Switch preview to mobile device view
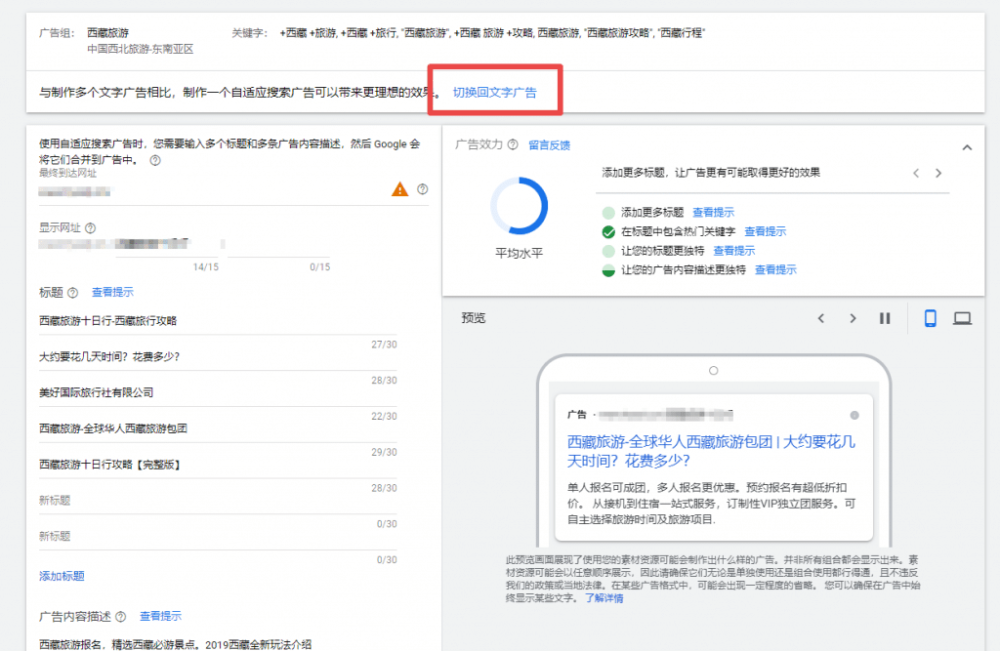The height and width of the screenshot is (651, 1000). tap(930, 318)
